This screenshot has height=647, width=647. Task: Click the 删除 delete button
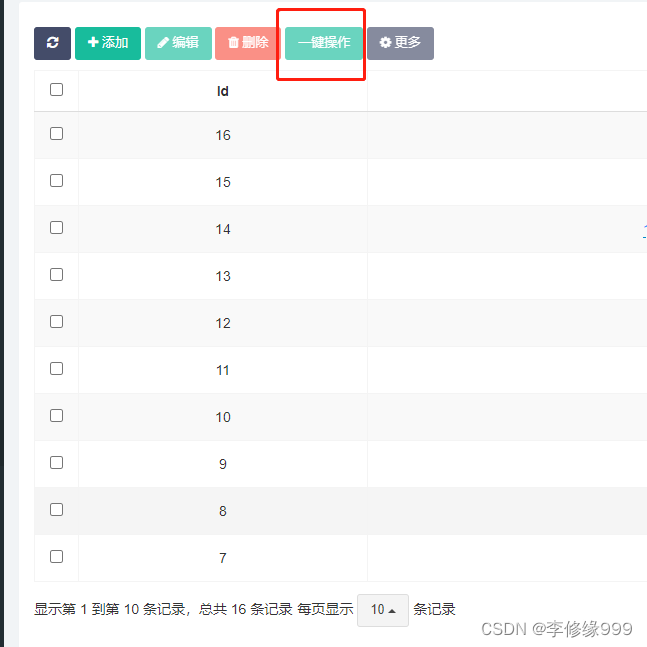pyautogui.click(x=248, y=43)
